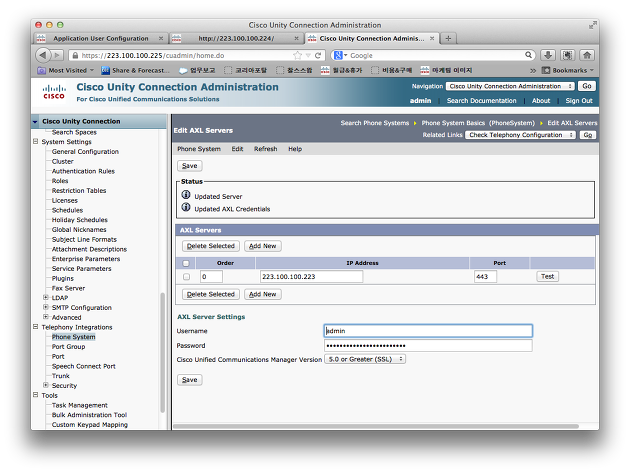Open Search Documentation link
The width and height of the screenshot is (630, 473).
481,101
